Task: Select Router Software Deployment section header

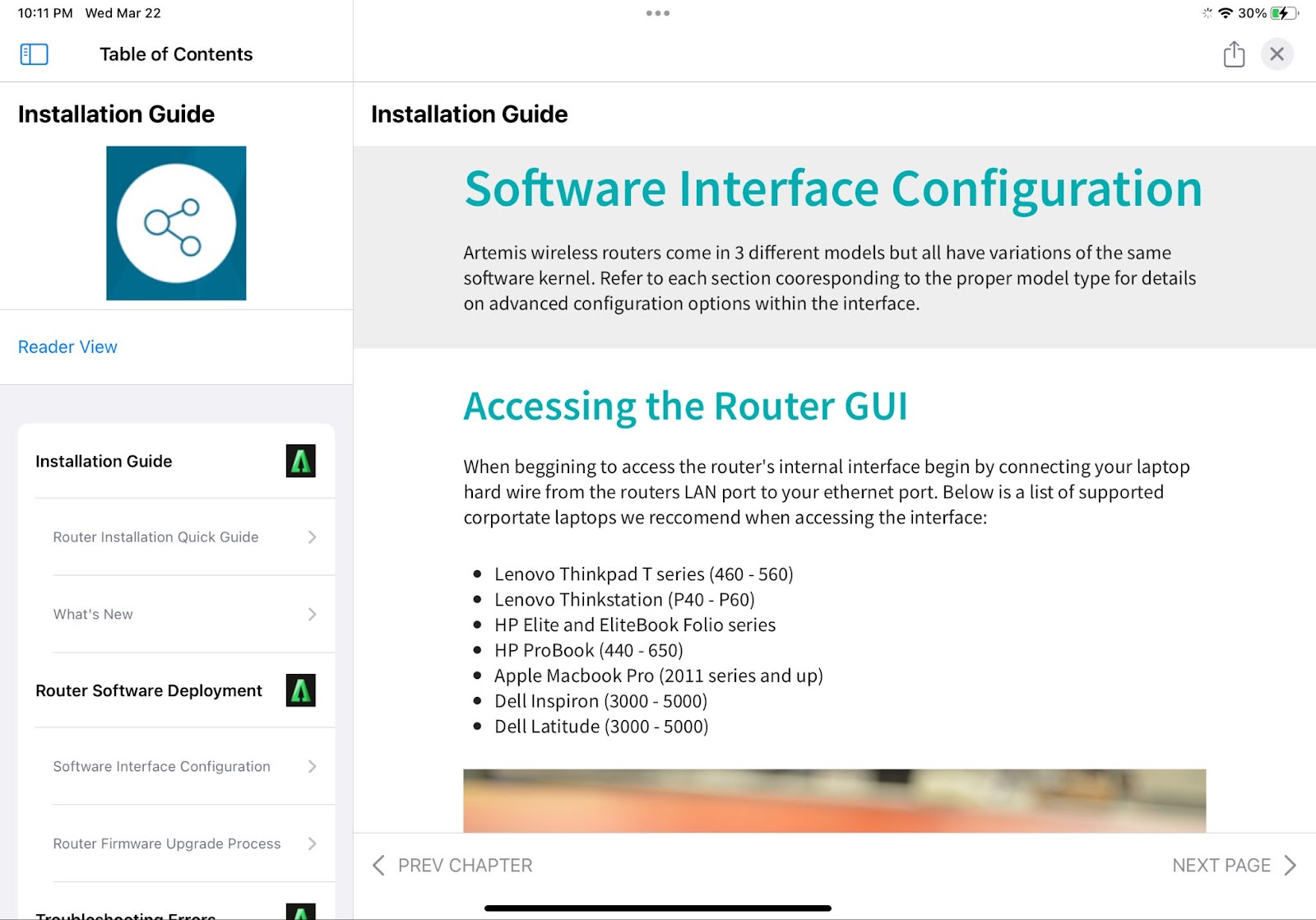Action: pyautogui.click(x=149, y=691)
